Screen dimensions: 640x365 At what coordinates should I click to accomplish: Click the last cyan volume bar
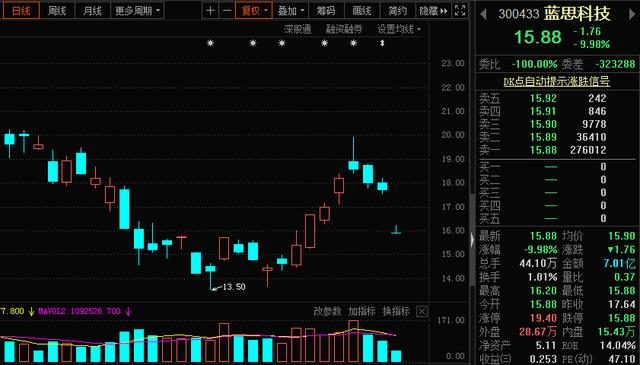pyautogui.click(x=396, y=356)
